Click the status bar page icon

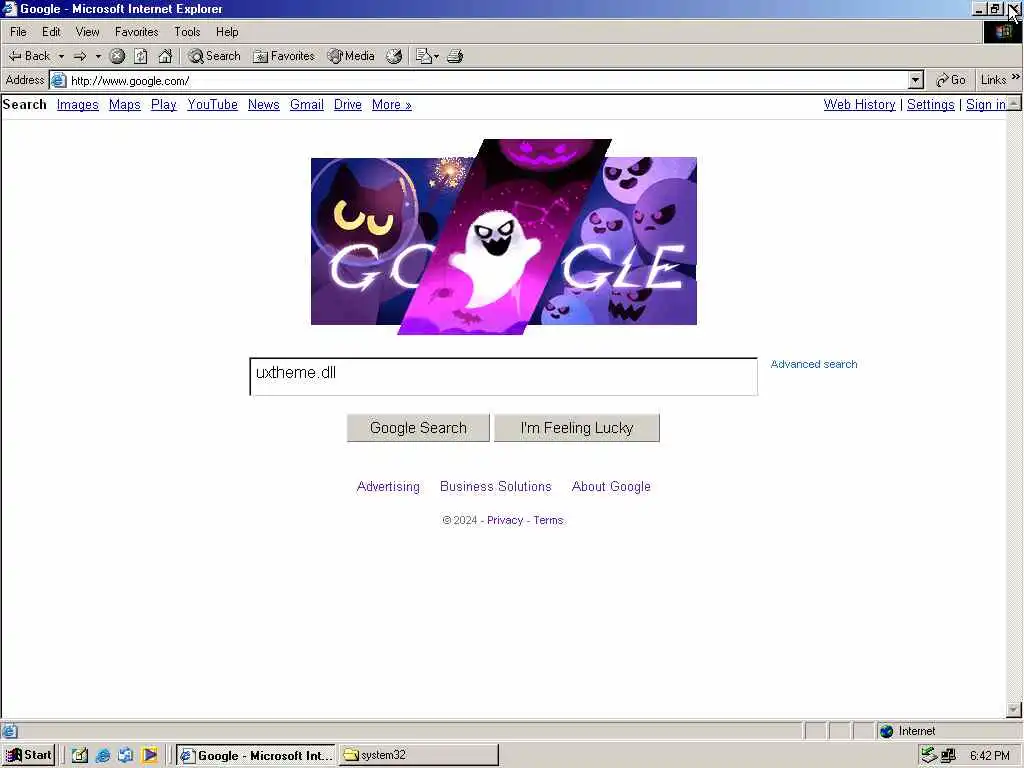point(10,731)
